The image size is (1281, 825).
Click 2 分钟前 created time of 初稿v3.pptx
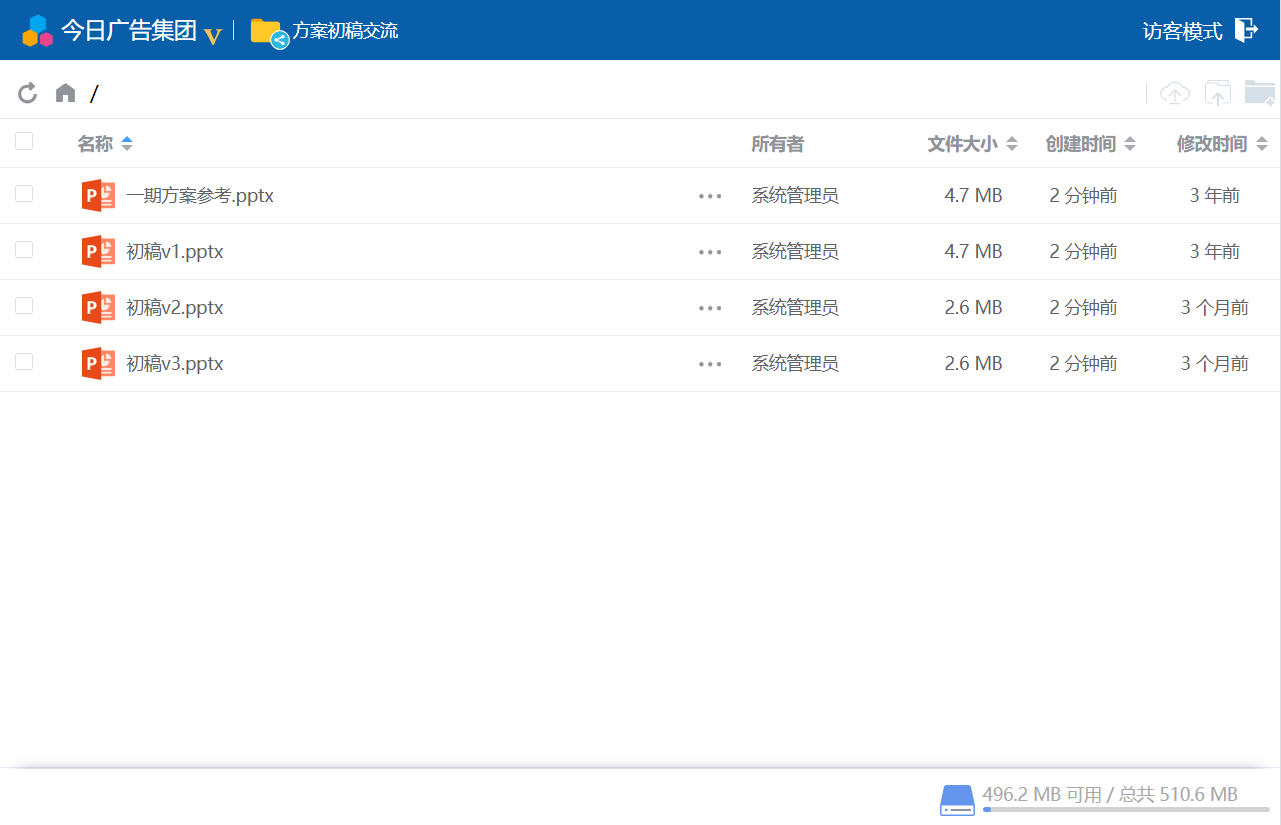[1083, 364]
